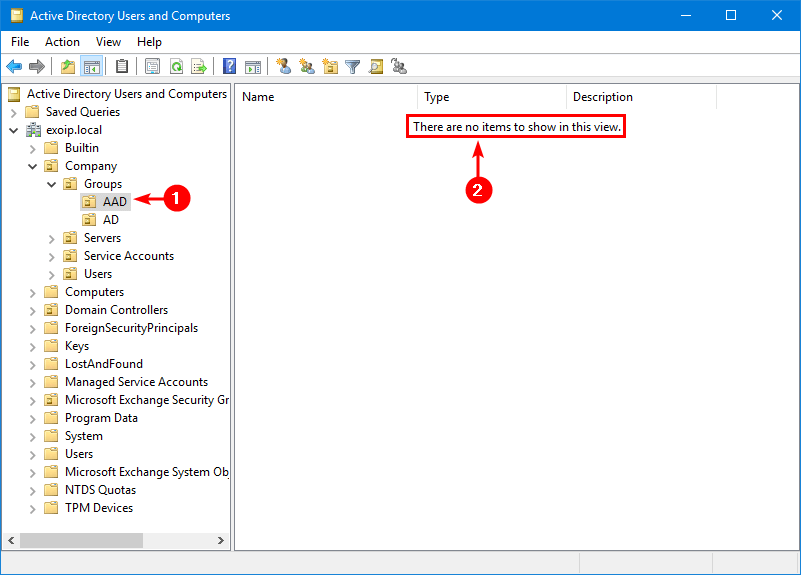
Task: Click the clipboard toolbar icon
Action: 122,66
